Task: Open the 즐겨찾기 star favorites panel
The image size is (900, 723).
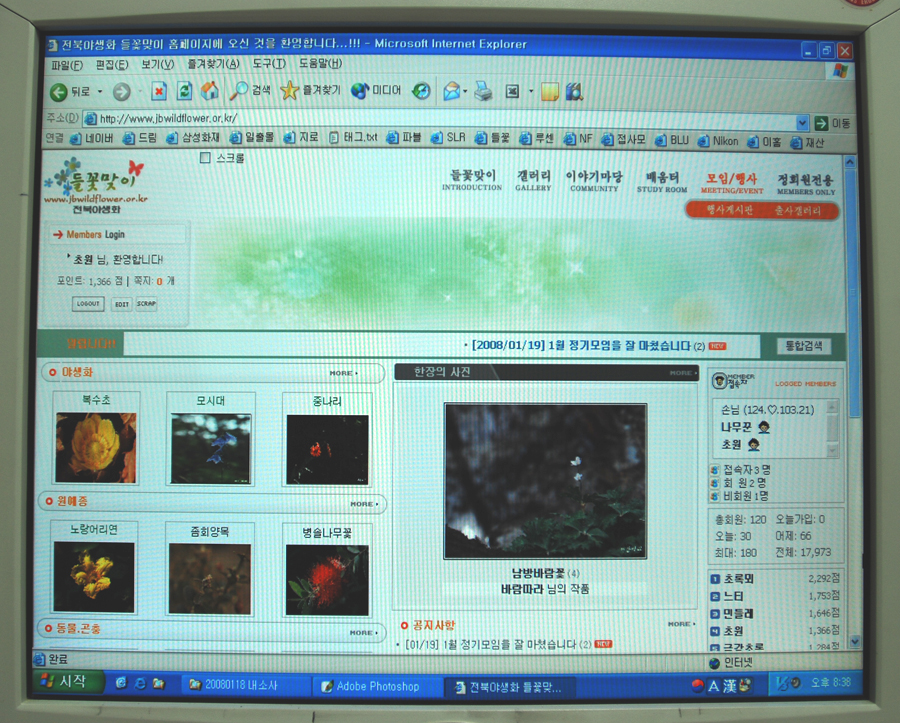Action: pos(310,90)
